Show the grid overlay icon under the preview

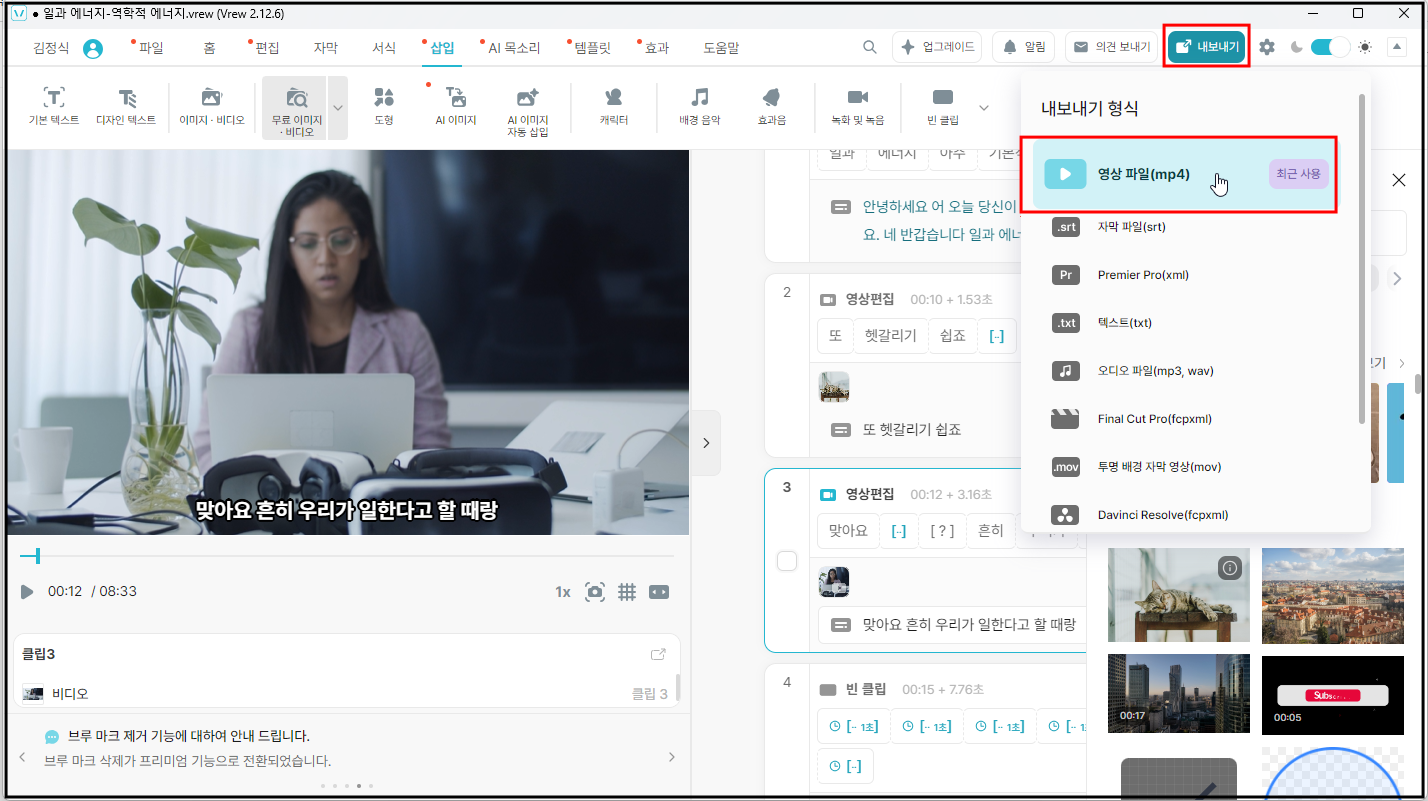[627, 592]
